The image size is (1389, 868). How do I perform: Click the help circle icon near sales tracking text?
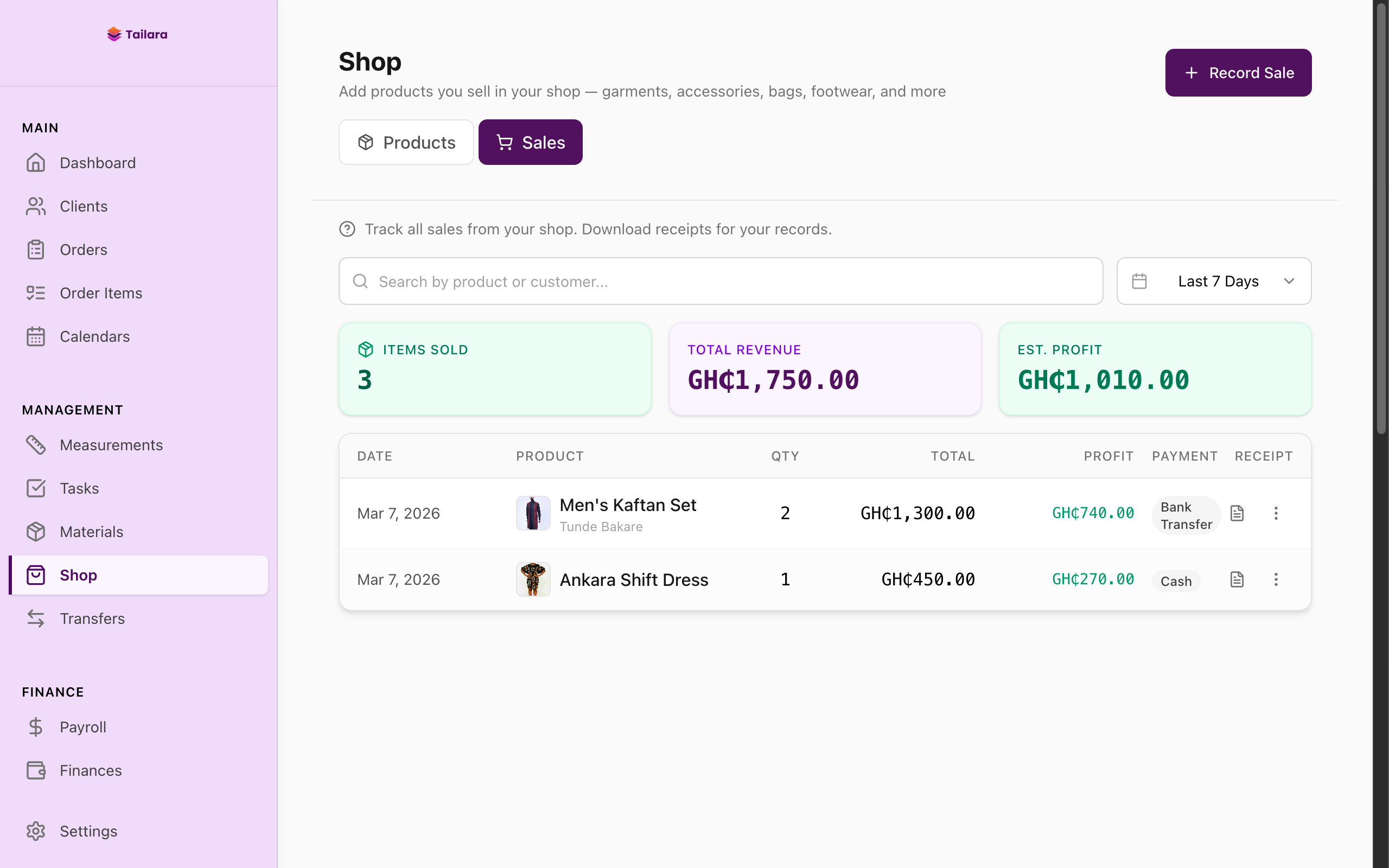click(347, 228)
